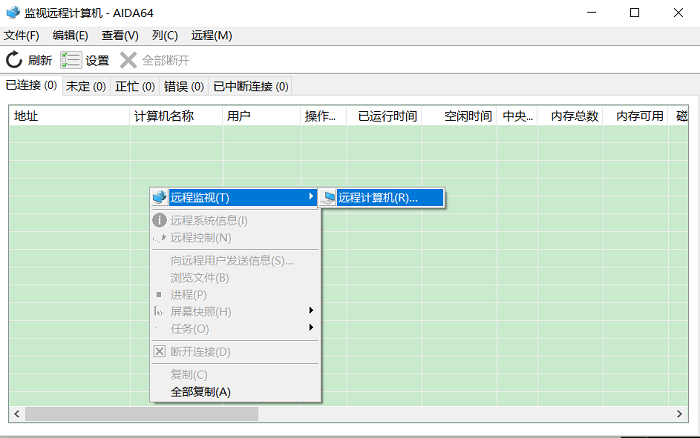700x438 pixels.
Task: Click the 全部断开 X icon
Action: (128, 60)
